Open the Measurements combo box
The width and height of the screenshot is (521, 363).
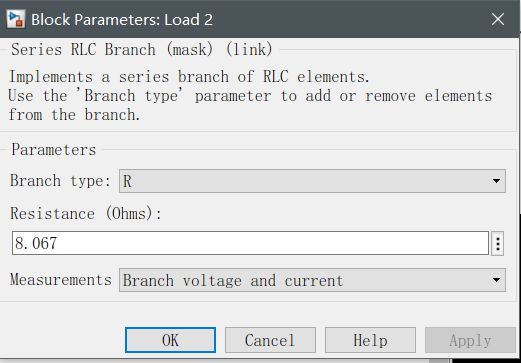[x=312, y=280]
